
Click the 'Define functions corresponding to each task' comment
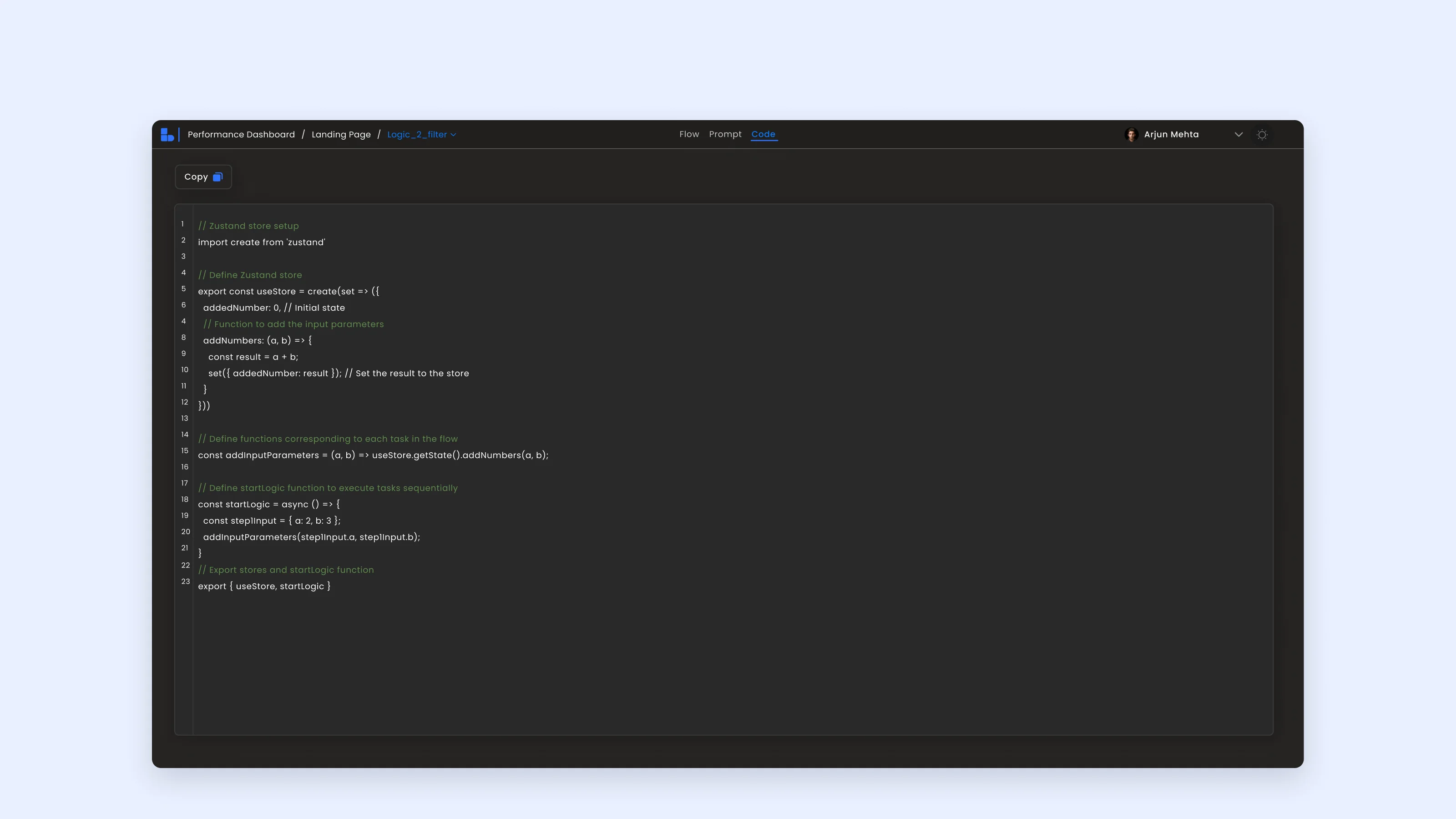click(x=328, y=439)
